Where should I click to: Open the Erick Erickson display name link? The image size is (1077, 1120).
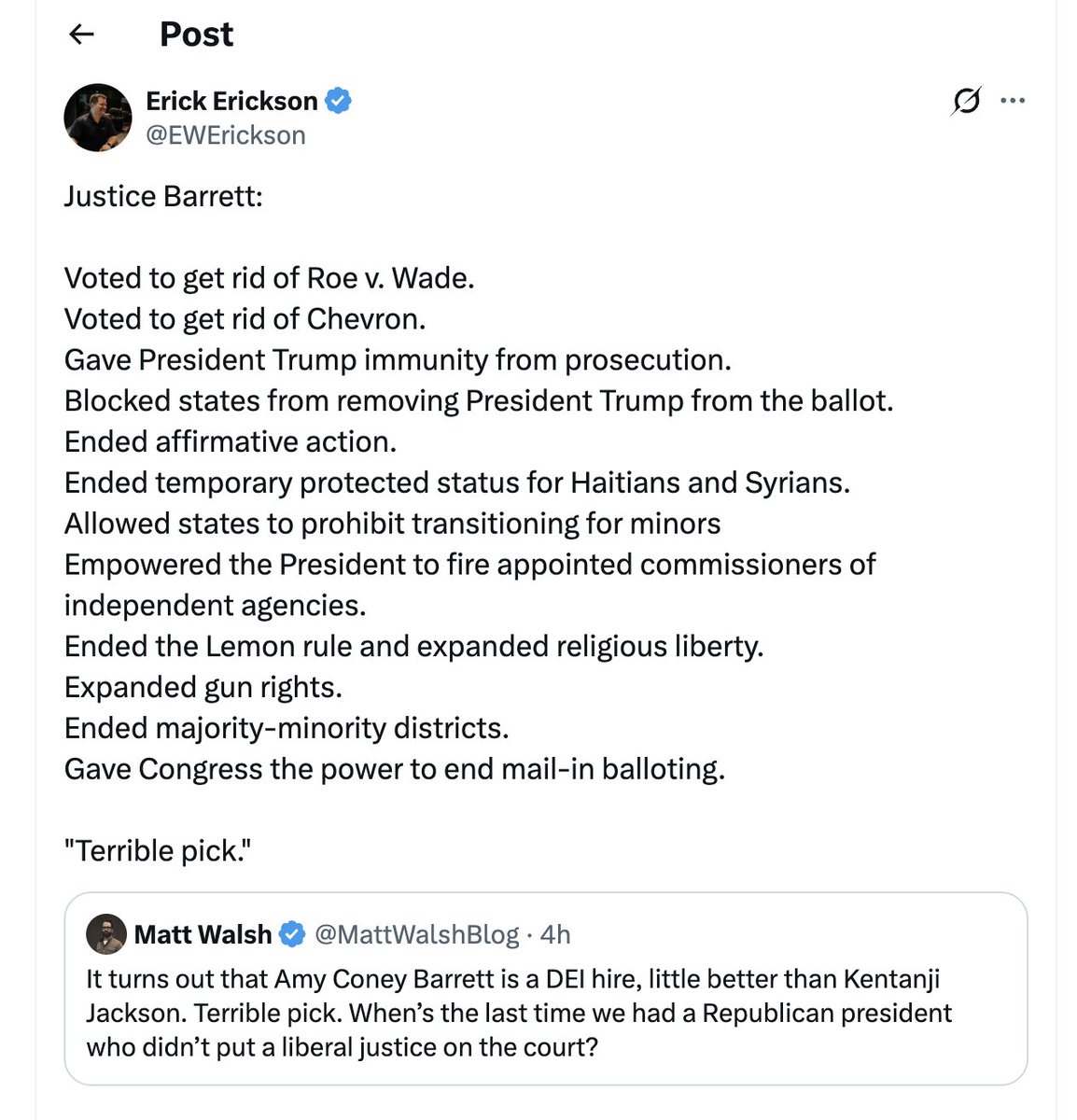pyautogui.click(x=231, y=101)
